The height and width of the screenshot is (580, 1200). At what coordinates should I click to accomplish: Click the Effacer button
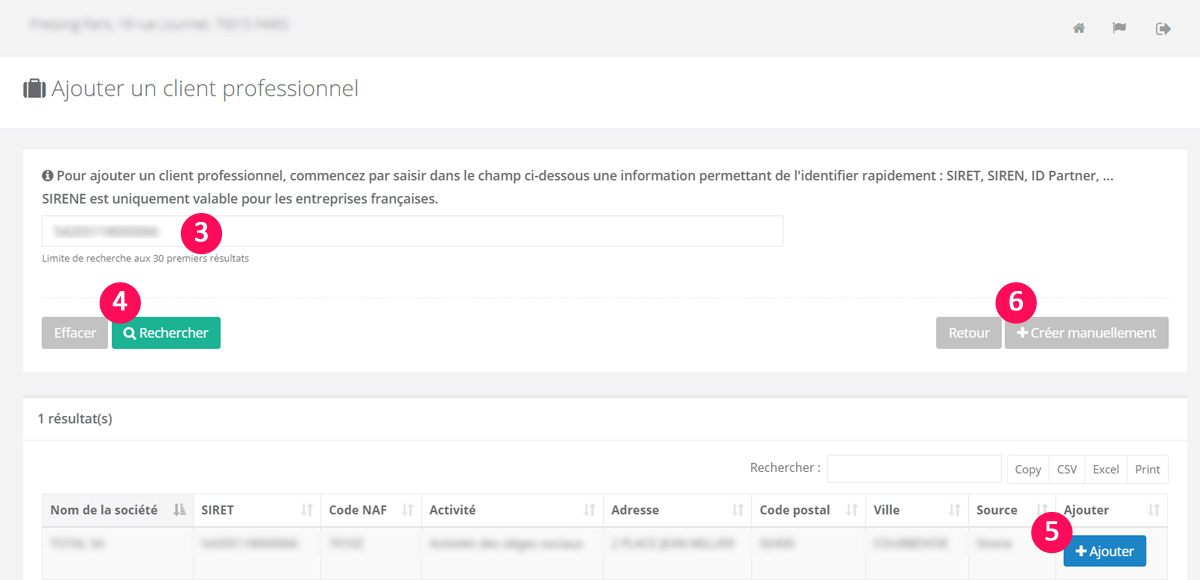[x=75, y=333]
